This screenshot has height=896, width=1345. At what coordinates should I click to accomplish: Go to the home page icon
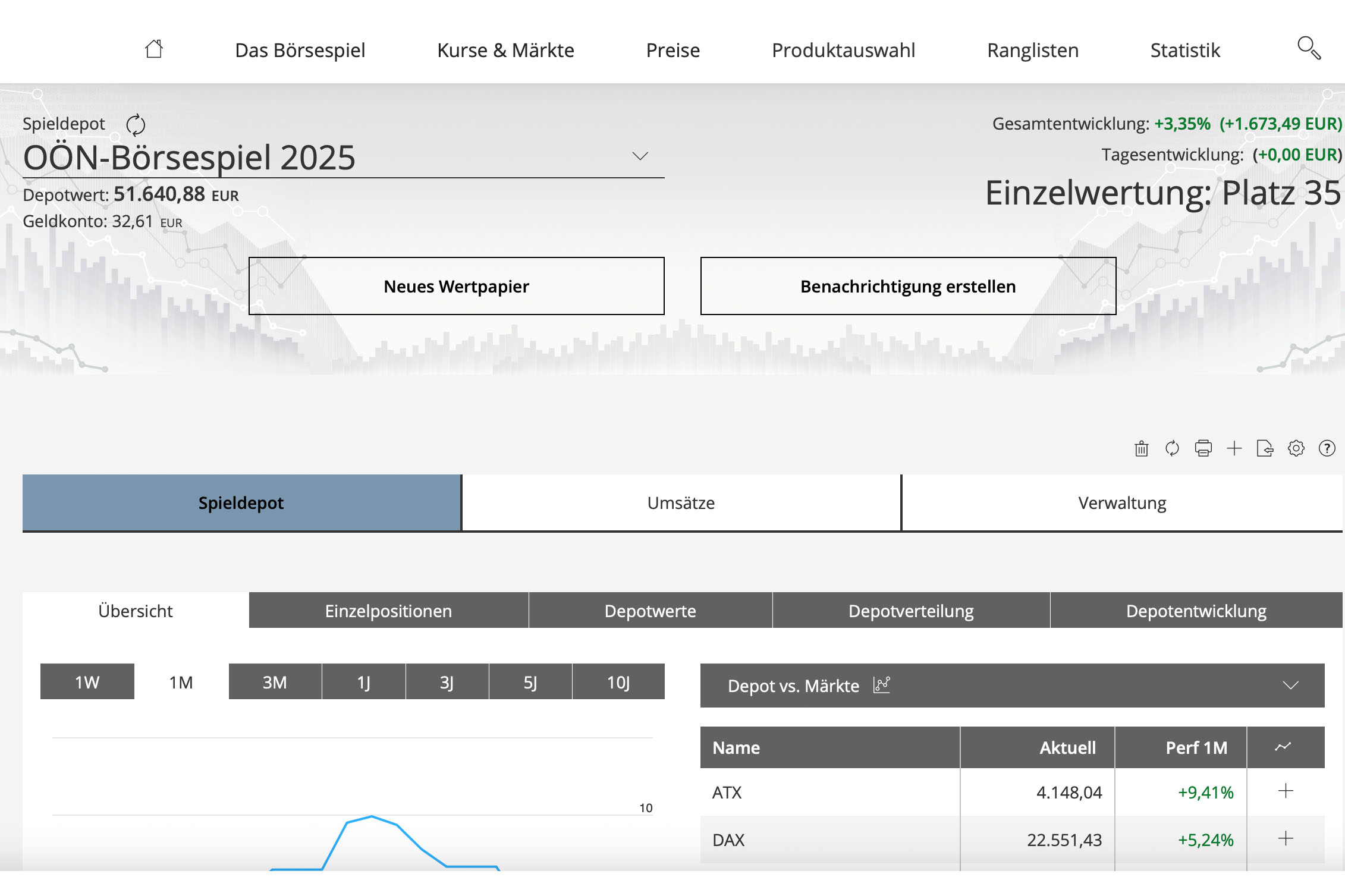click(x=154, y=49)
